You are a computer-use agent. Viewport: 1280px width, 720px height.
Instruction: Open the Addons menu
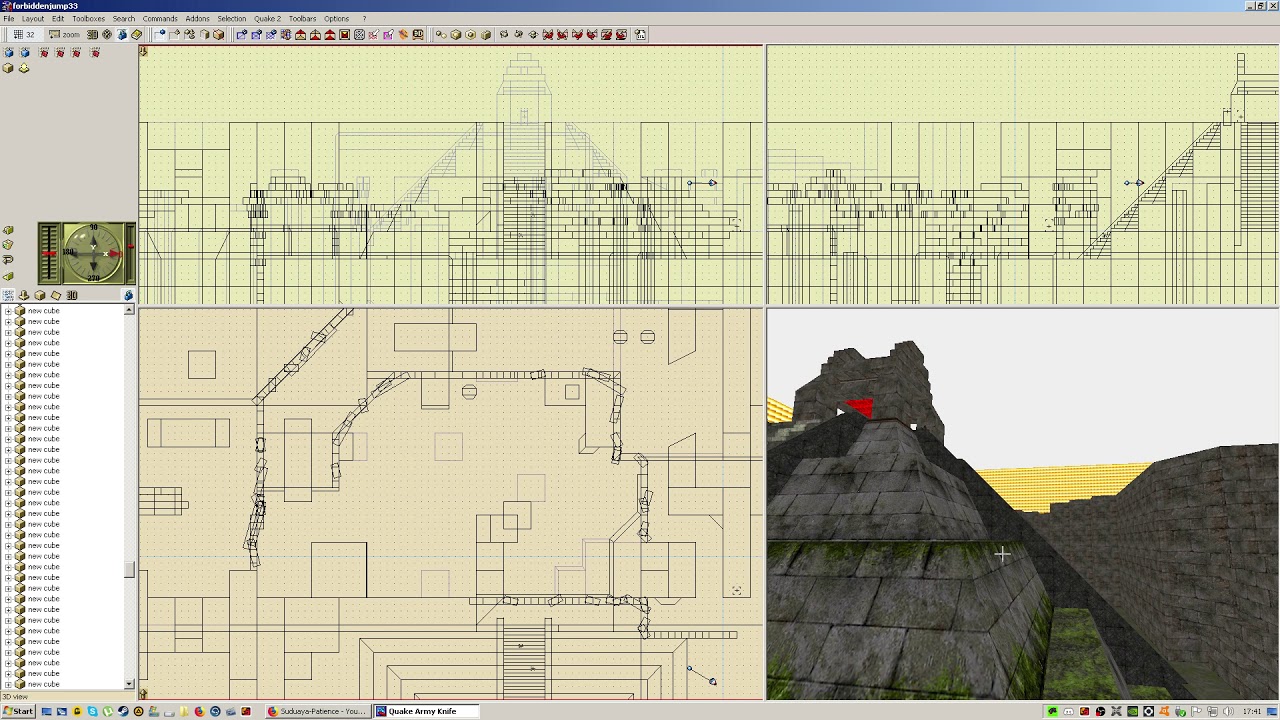(x=197, y=18)
